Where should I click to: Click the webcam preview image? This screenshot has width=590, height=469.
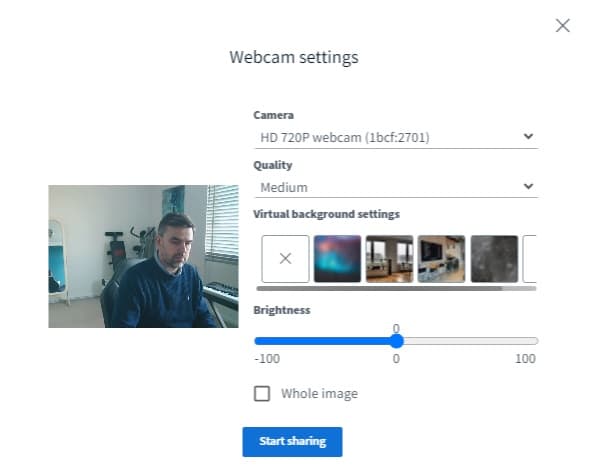[x=143, y=256]
